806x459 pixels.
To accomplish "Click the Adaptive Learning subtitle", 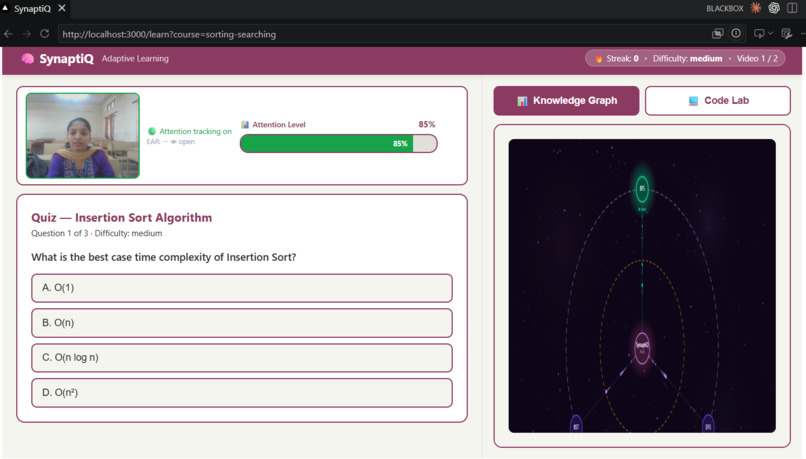I will [x=135, y=59].
